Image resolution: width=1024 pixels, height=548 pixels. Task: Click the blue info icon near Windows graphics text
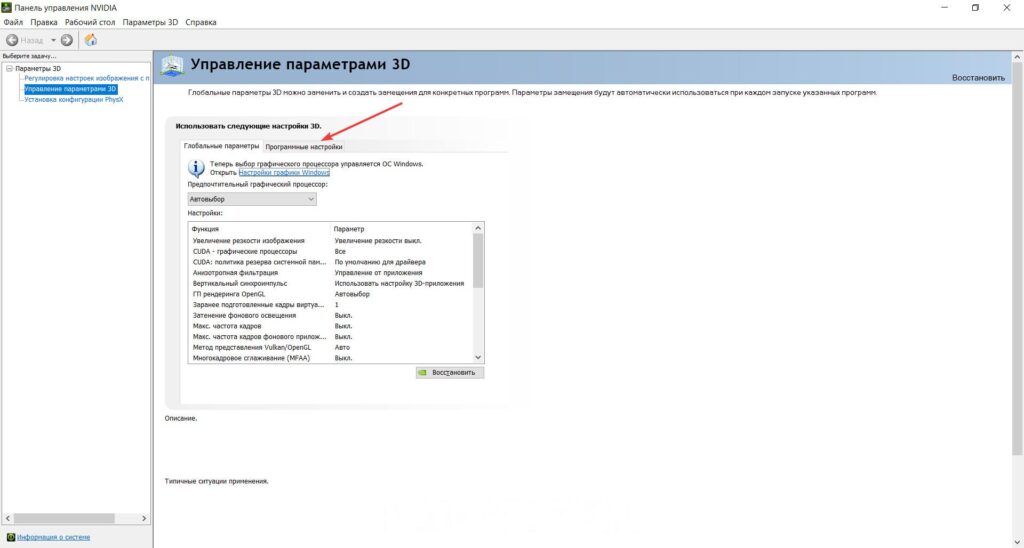point(197,168)
